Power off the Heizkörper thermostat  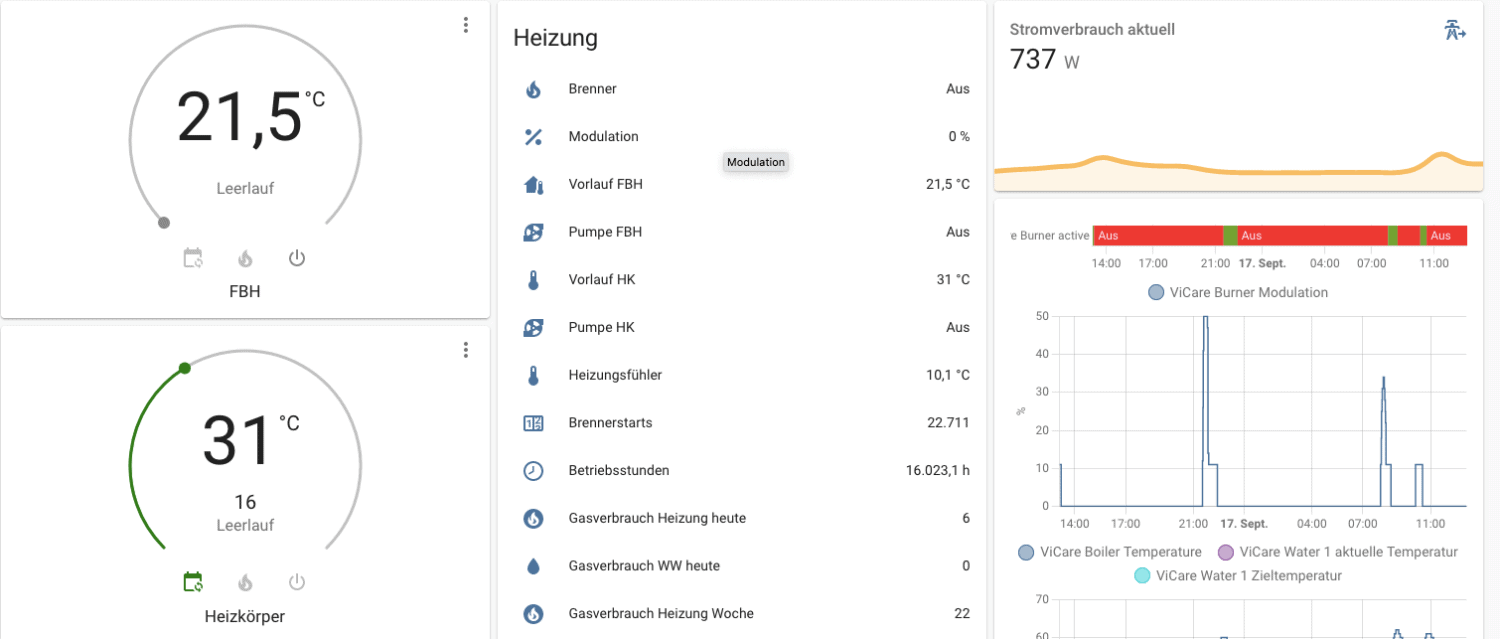click(297, 582)
